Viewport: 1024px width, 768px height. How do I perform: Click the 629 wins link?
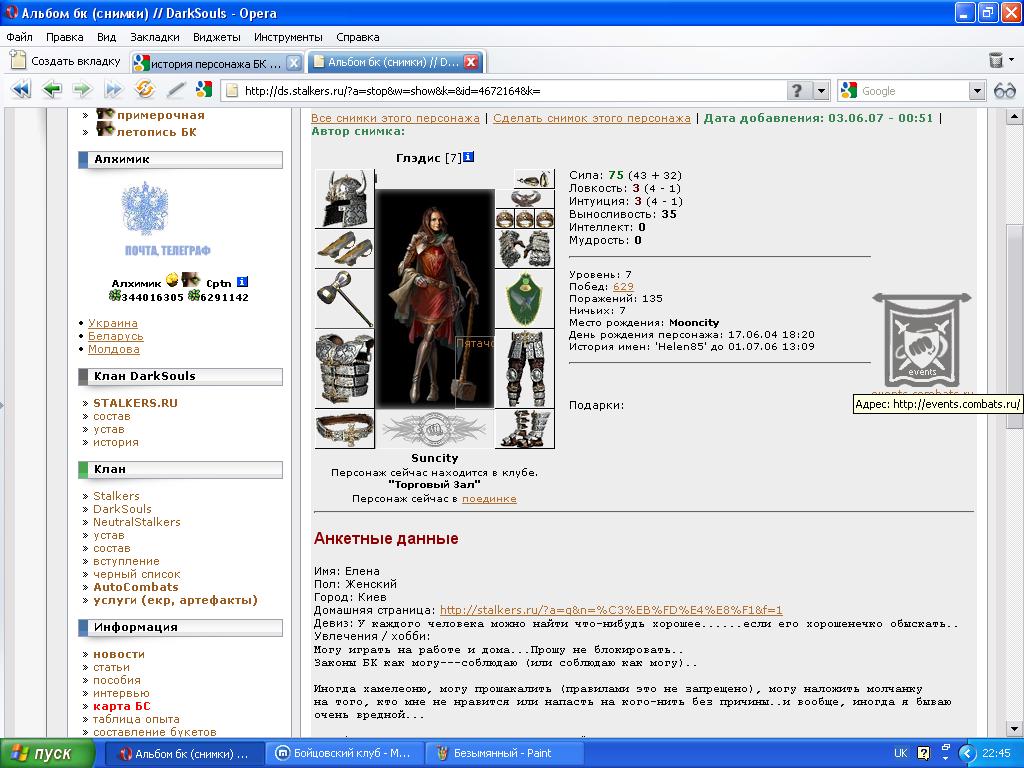click(x=623, y=286)
